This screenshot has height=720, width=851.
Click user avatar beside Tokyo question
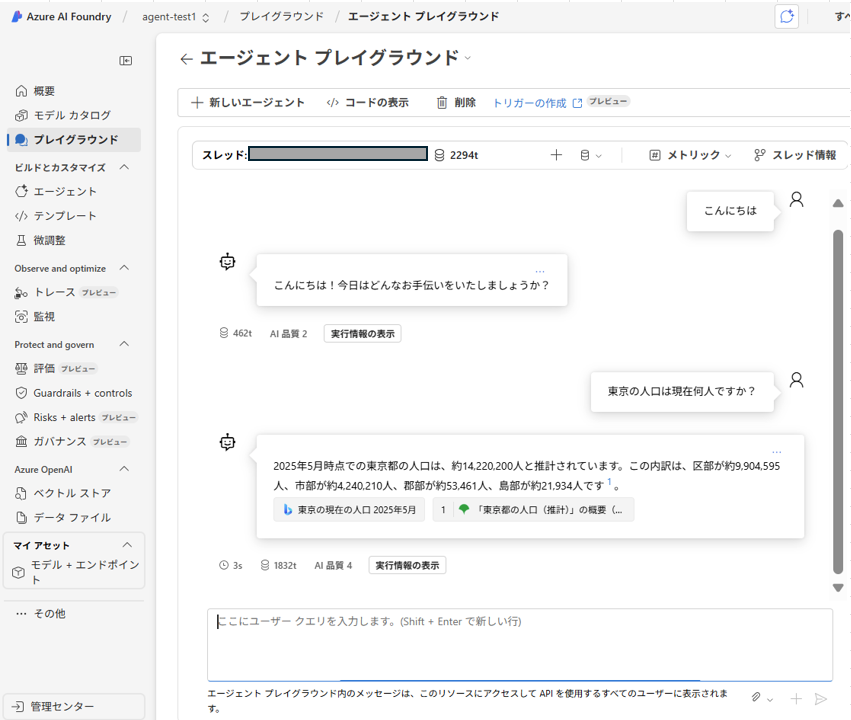point(796,380)
